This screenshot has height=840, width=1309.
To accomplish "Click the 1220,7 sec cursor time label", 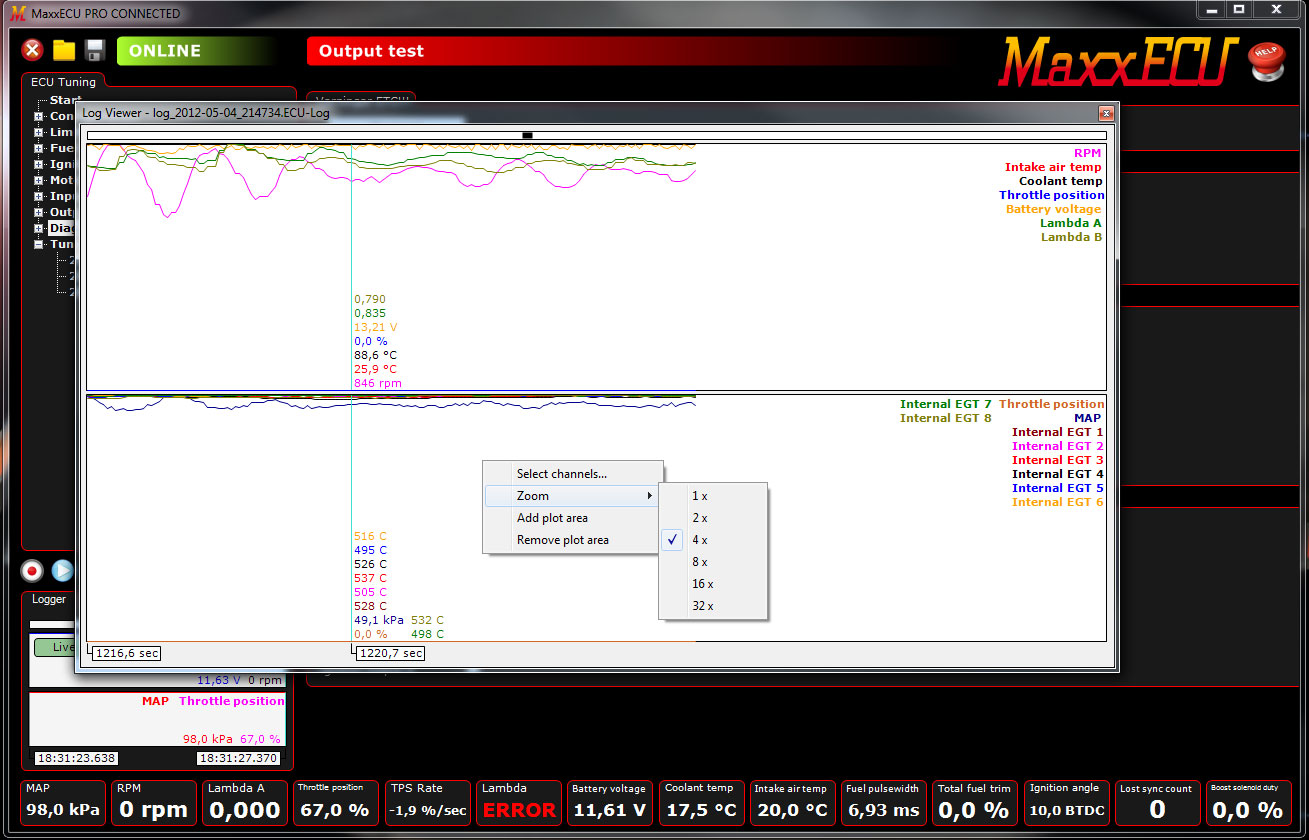I will [391, 653].
